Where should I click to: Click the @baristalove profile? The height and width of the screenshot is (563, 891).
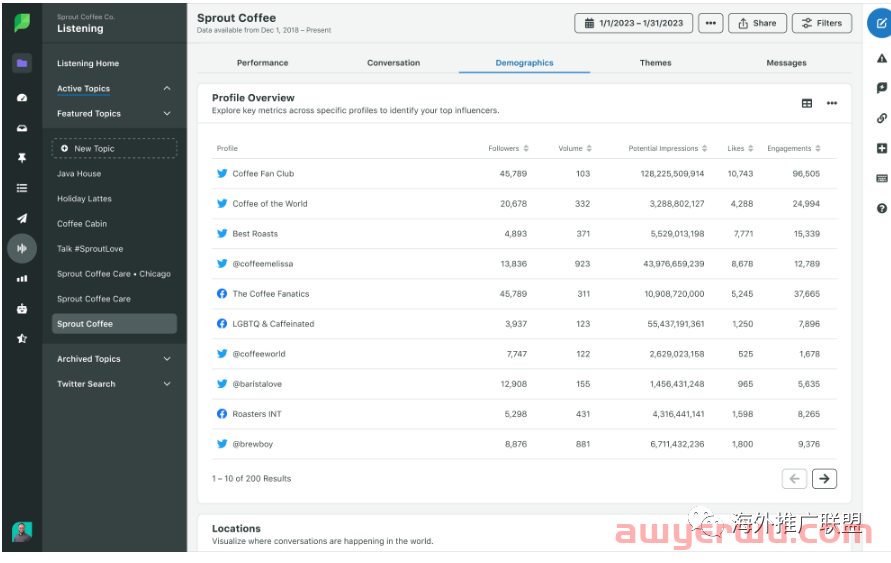pos(257,384)
